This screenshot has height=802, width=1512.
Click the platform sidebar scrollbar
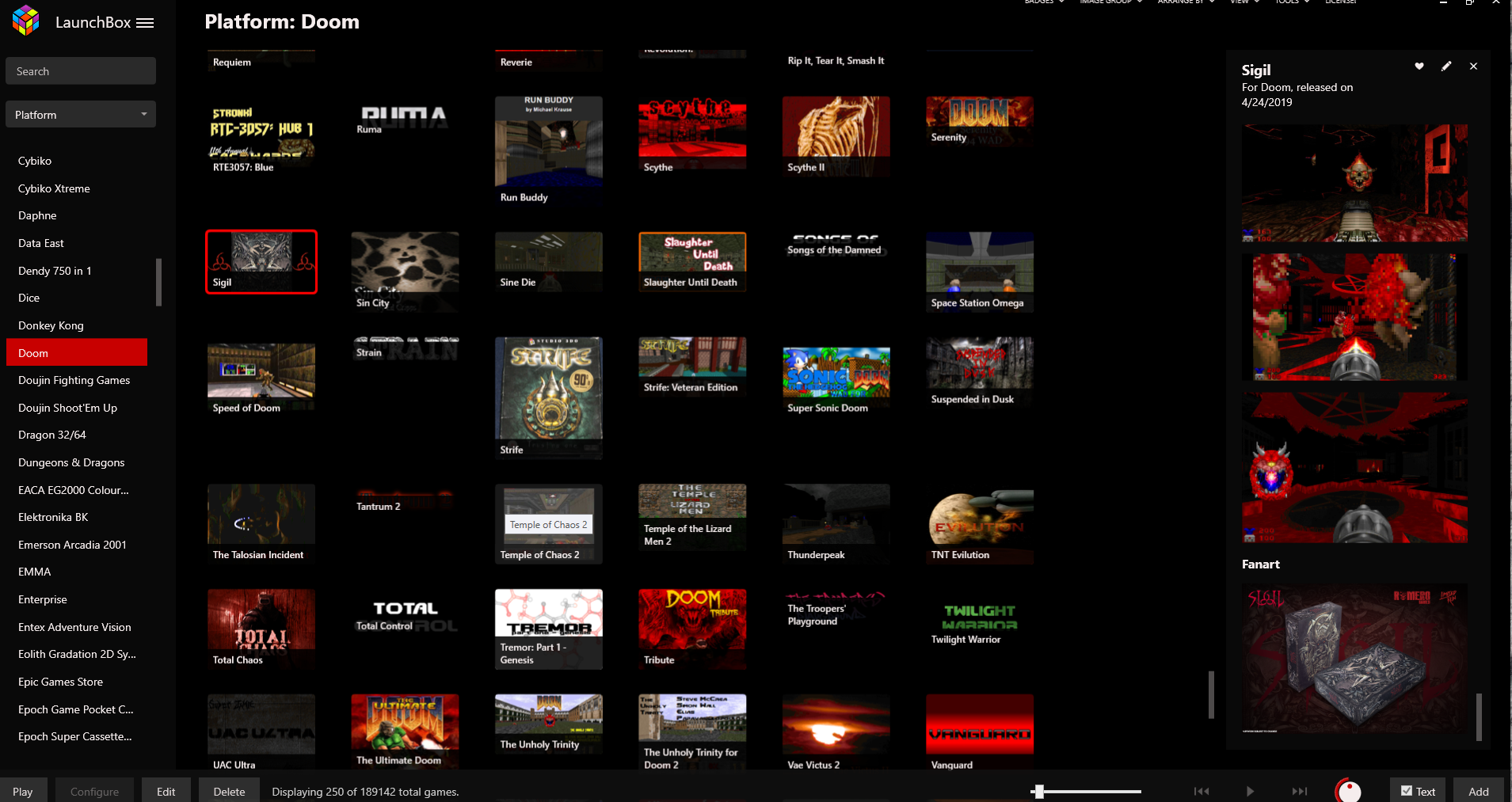pyautogui.click(x=159, y=282)
